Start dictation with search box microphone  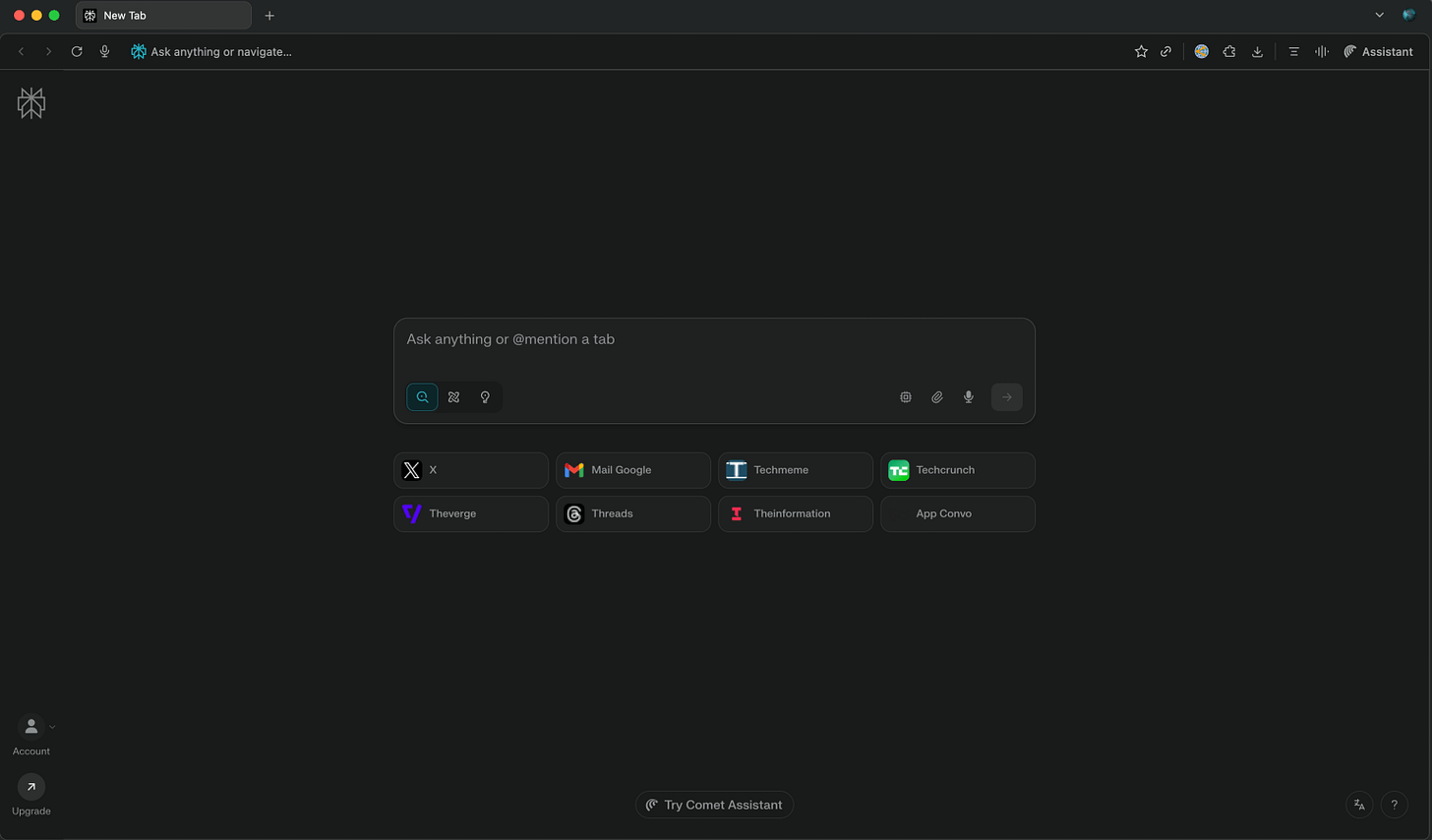point(969,397)
